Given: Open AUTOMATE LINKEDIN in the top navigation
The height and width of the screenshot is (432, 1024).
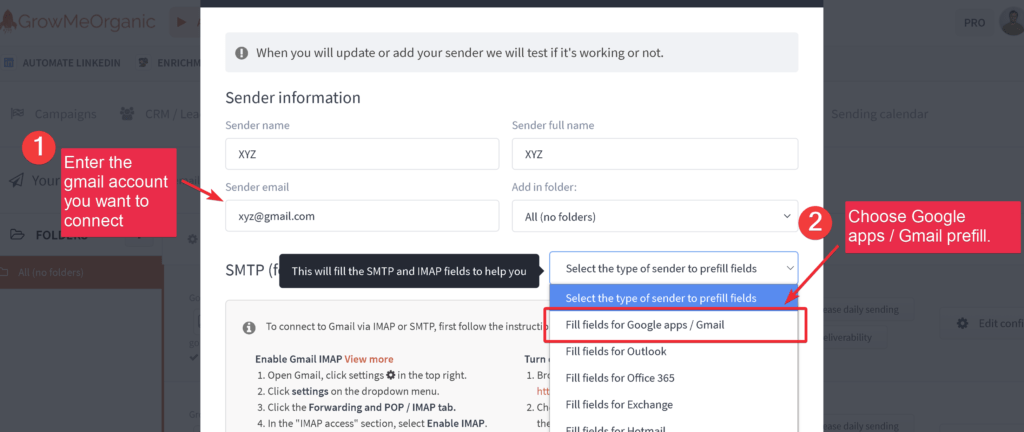Looking at the screenshot, I should [x=72, y=63].
